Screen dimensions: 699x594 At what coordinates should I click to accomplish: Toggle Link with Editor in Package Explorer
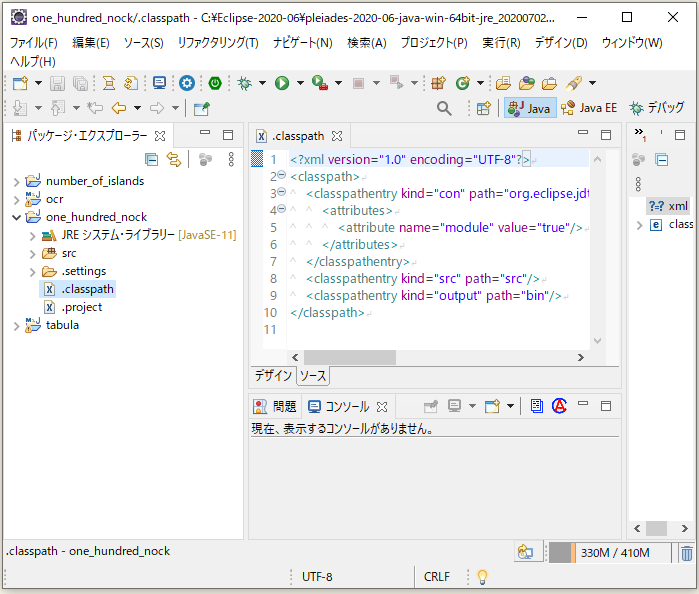click(x=173, y=160)
